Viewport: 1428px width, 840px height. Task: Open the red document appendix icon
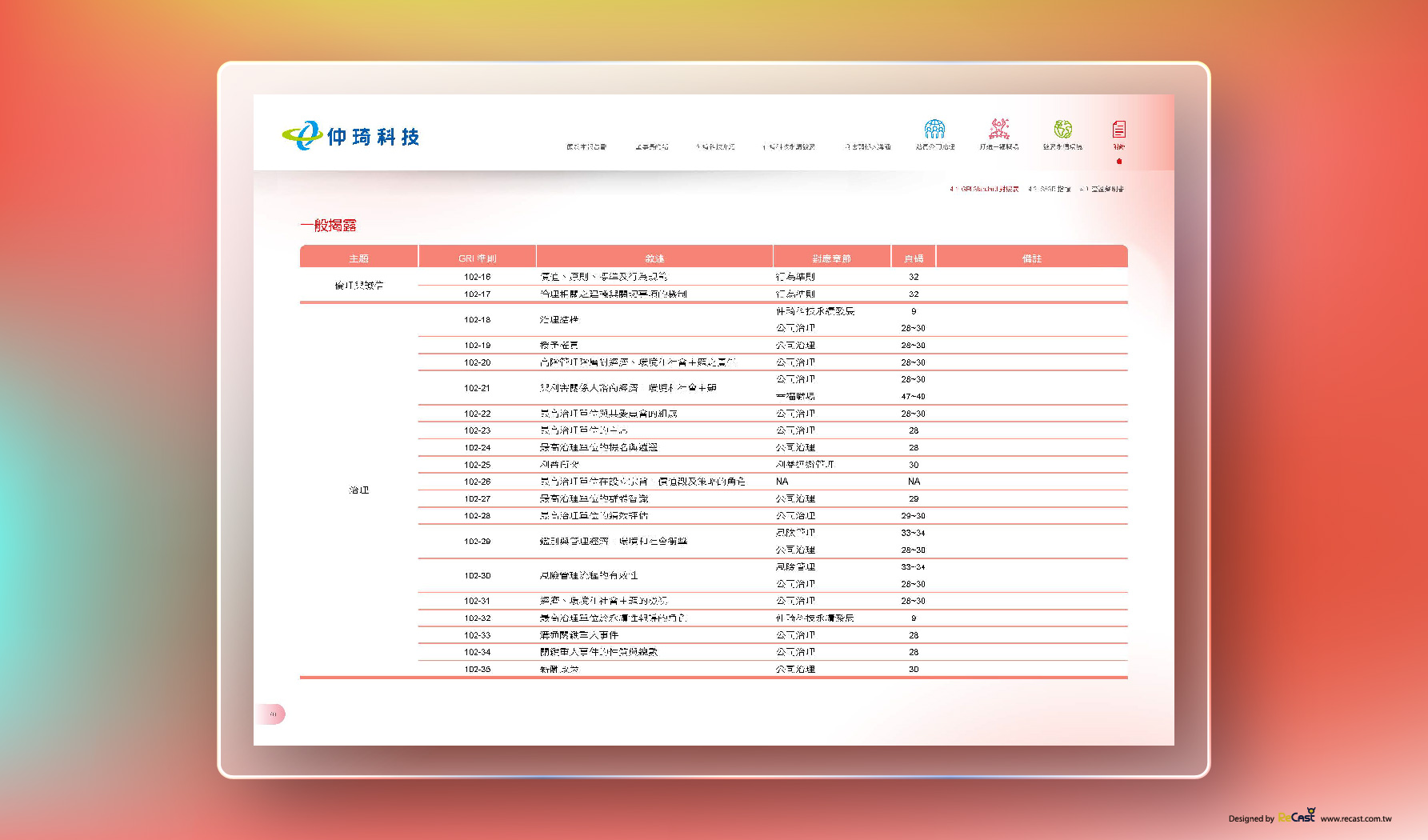1118,129
